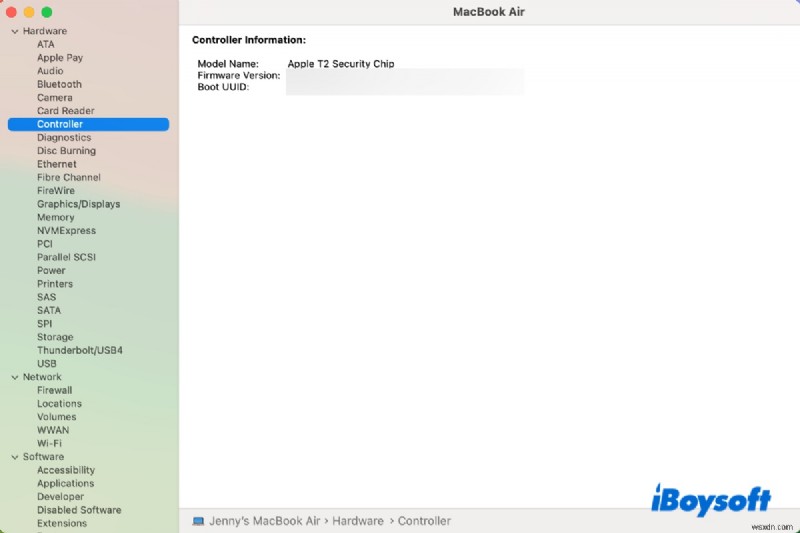Image resolution: width=800 pixels, height=533 pixels.
Task: Select USB in the sidebar
Action: click(x=46, y=364)
